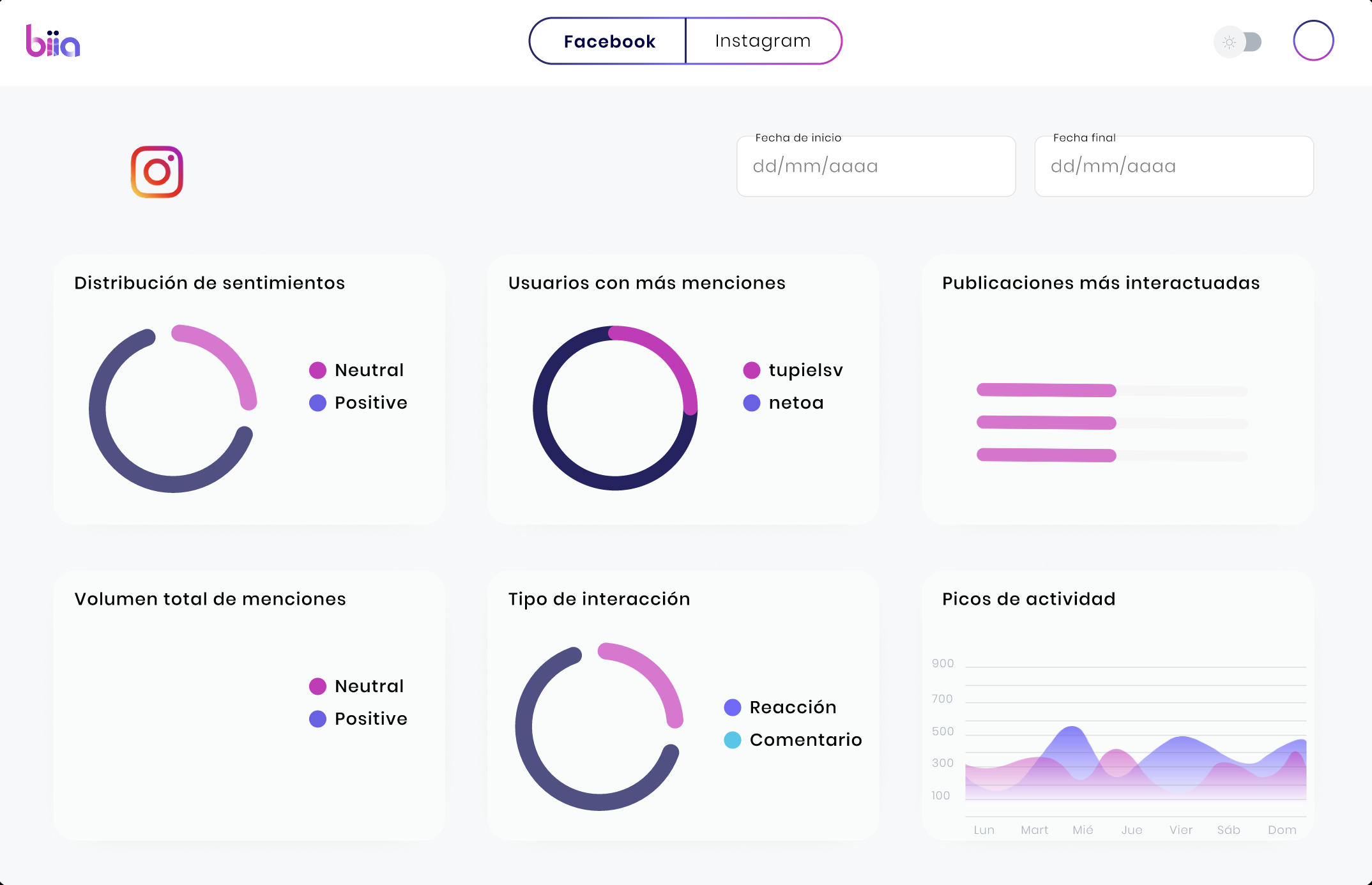Click the first bar in most-interacted publications

pos(1046,390)
